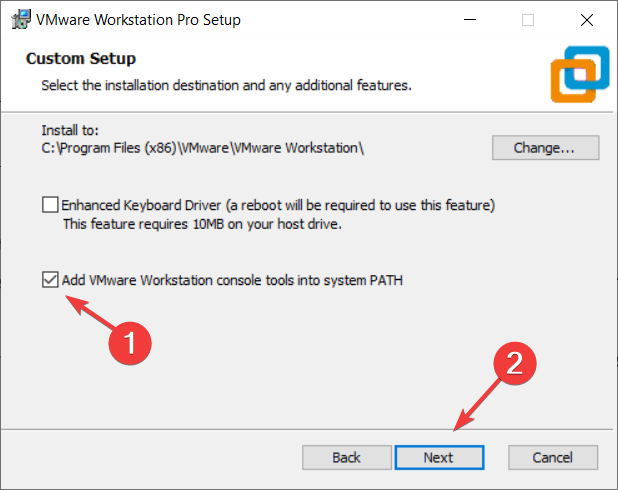Screen dimensions: 618x490
Task: Click the VMware Workstation Pro Setup title text
Action: click(x=138, y=20)
